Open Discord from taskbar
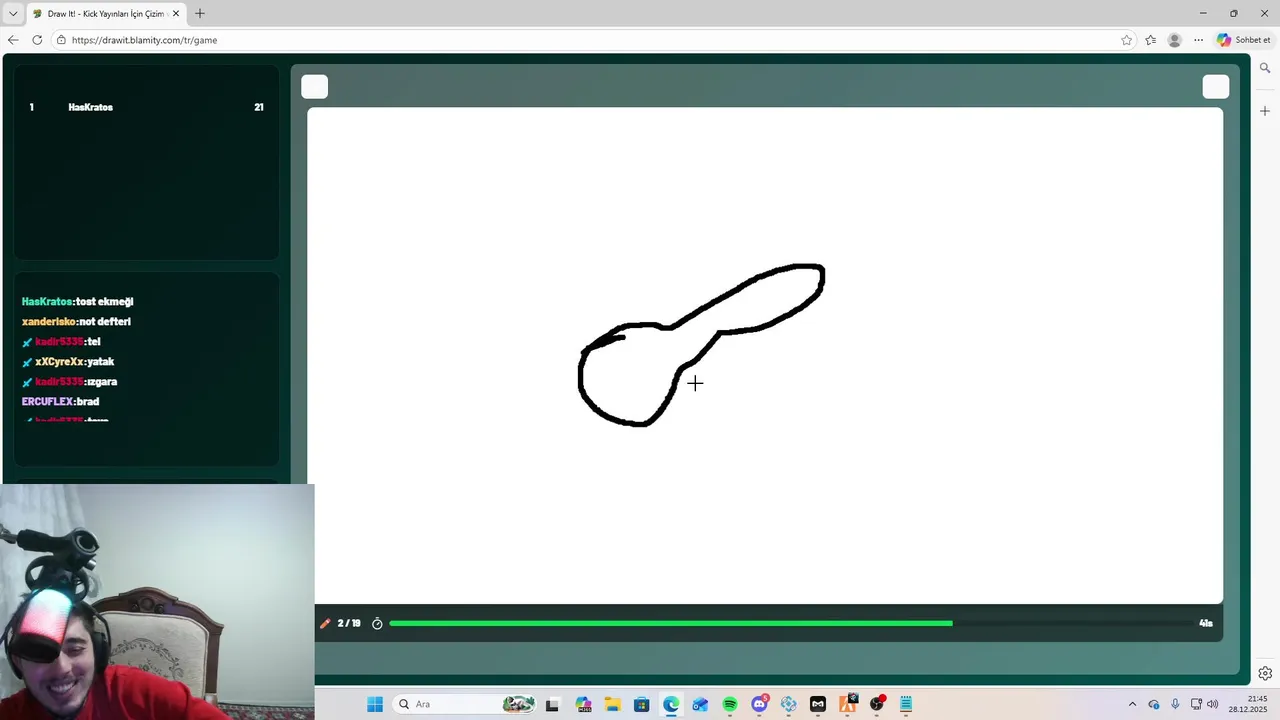This screenshot has width=1280, height=720. tap(759, 704)
